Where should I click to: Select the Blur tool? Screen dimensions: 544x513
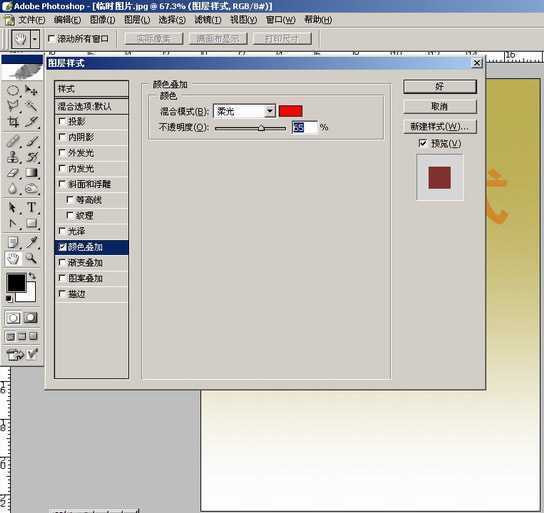pyautogui.click(x=13, y=189)
